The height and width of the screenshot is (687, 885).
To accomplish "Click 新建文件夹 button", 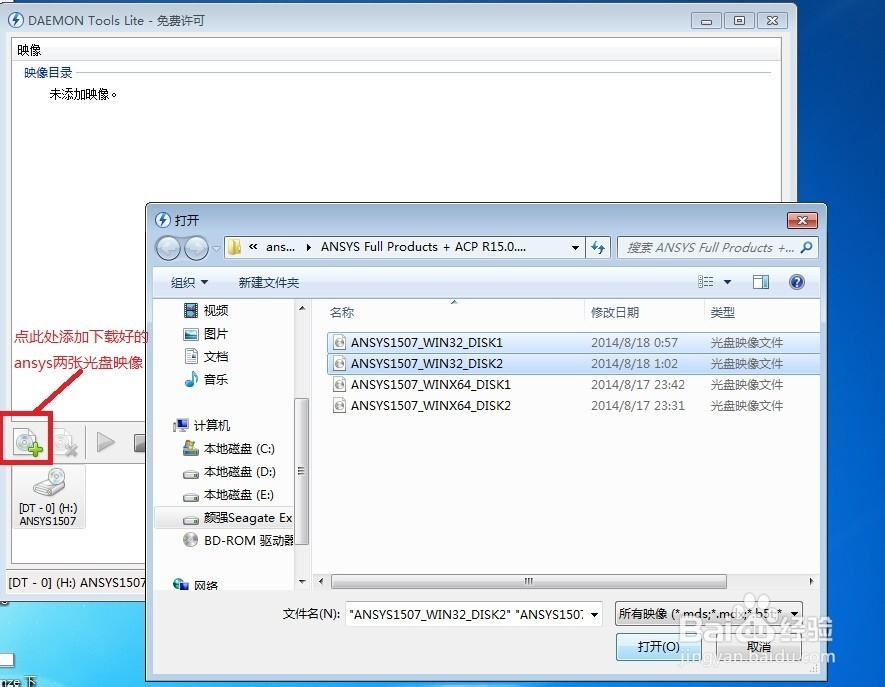I will click(269, 282).
